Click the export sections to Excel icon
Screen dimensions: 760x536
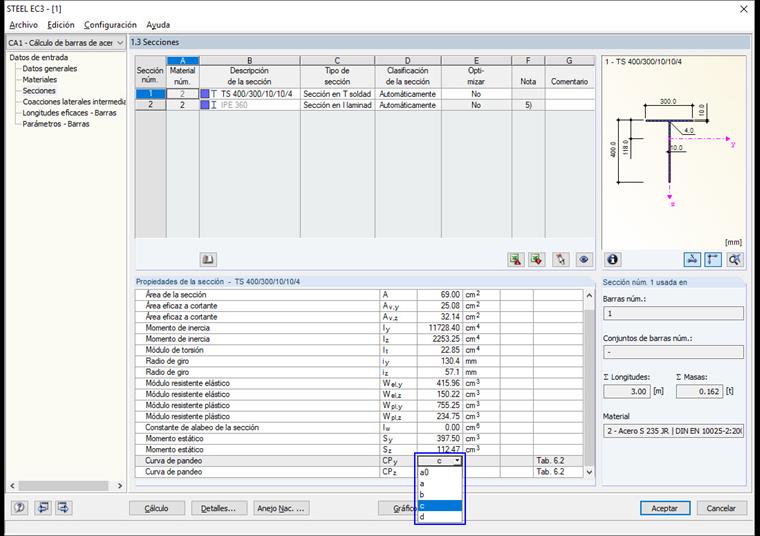[x=537, y=259]
